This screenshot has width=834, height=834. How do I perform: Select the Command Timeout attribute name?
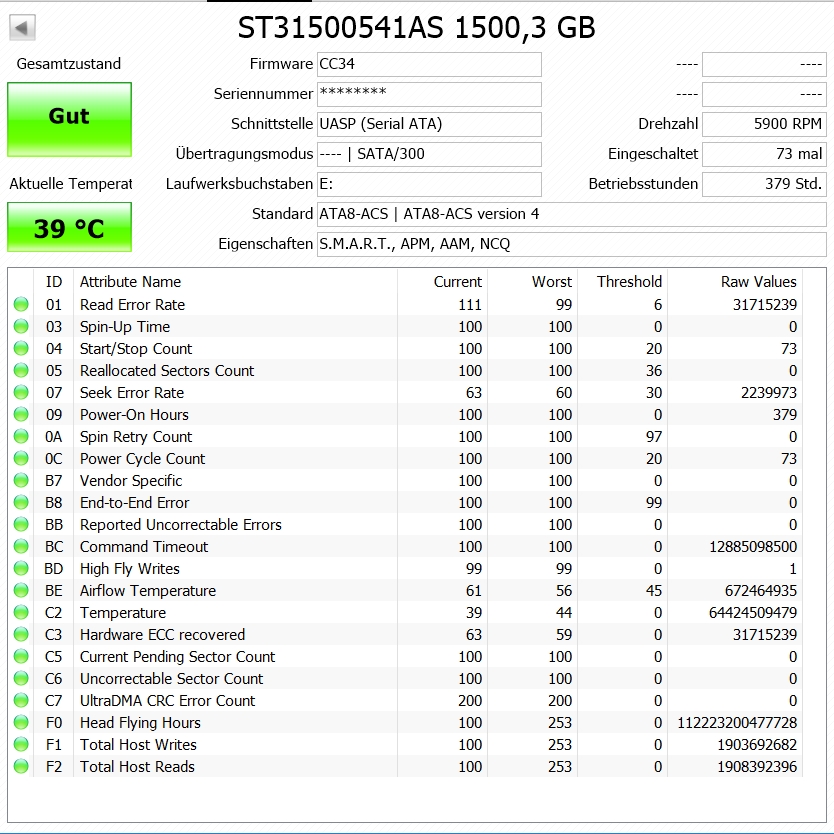point(144,547)
